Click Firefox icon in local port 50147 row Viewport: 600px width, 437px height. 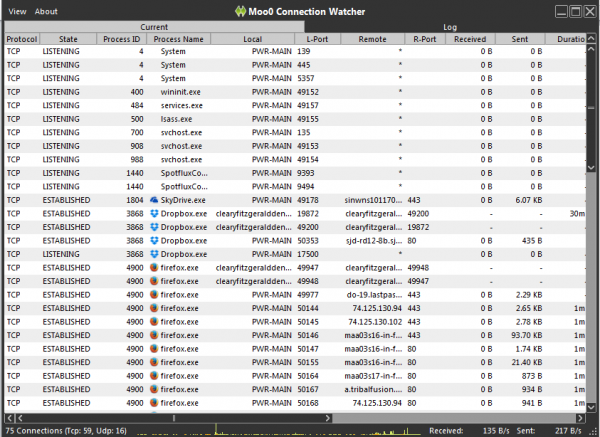154,349
